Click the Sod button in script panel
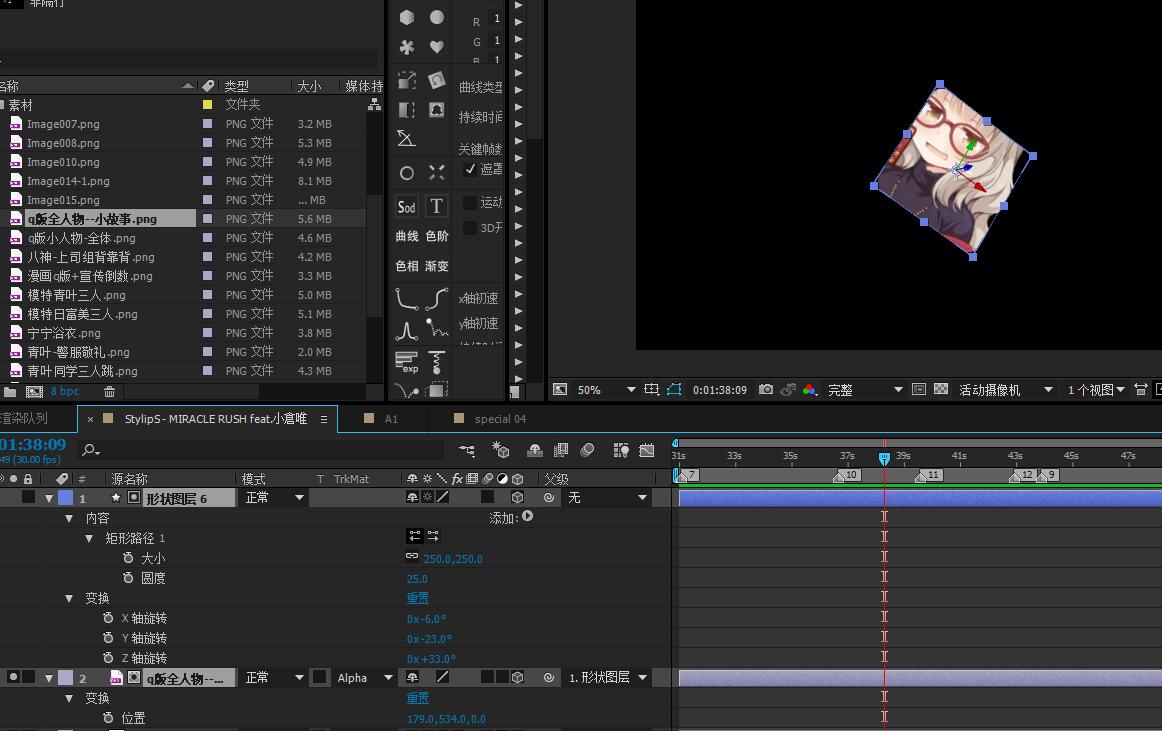 [x=406, y=207]
